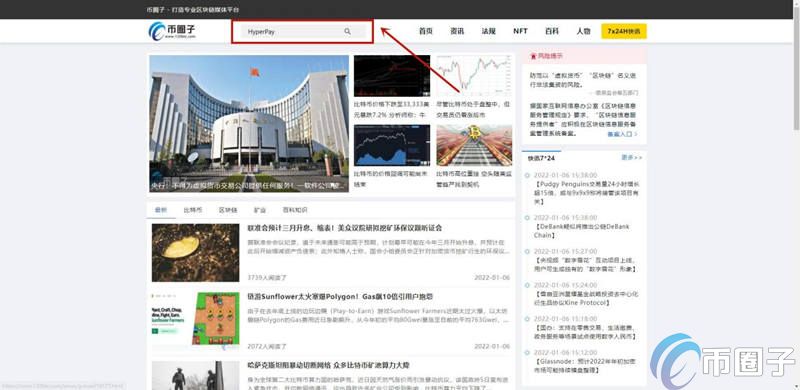Open the NFT navigation item
The image size is (800, 390).
(520, 31)
